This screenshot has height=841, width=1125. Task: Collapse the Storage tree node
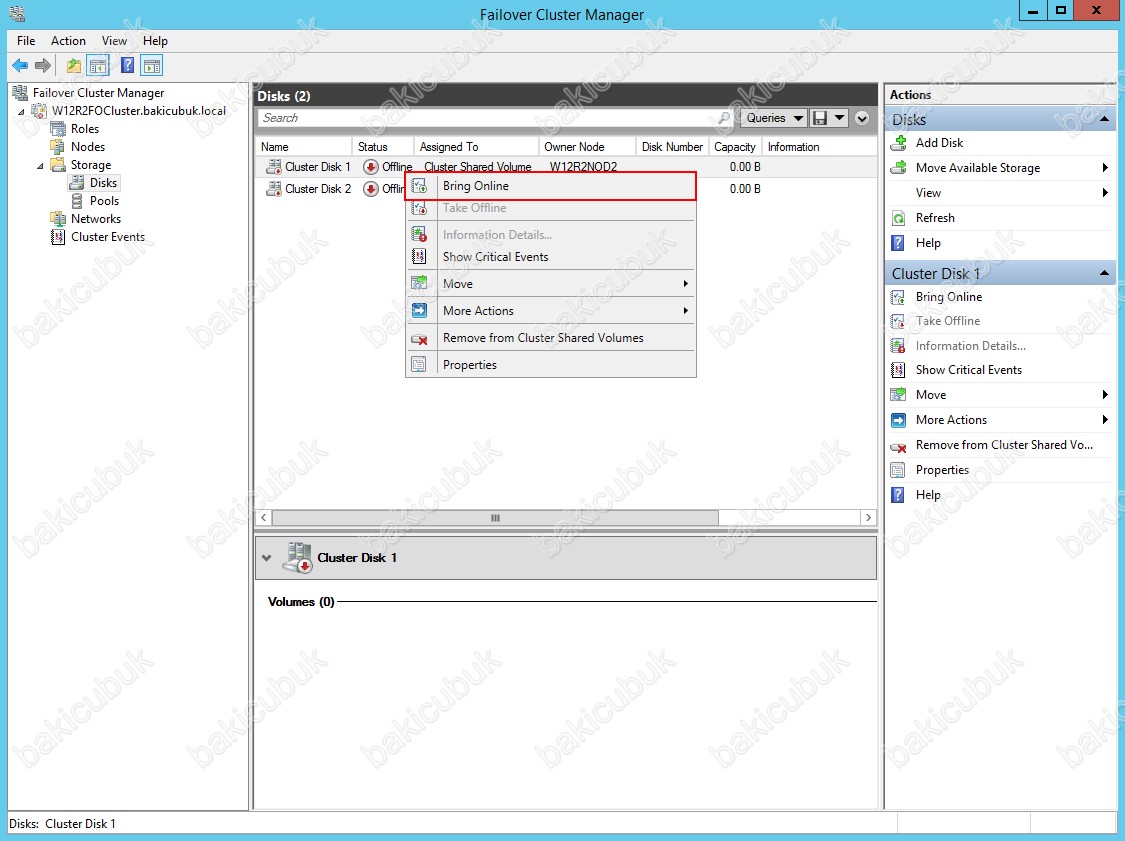click(x=40, y=166)
